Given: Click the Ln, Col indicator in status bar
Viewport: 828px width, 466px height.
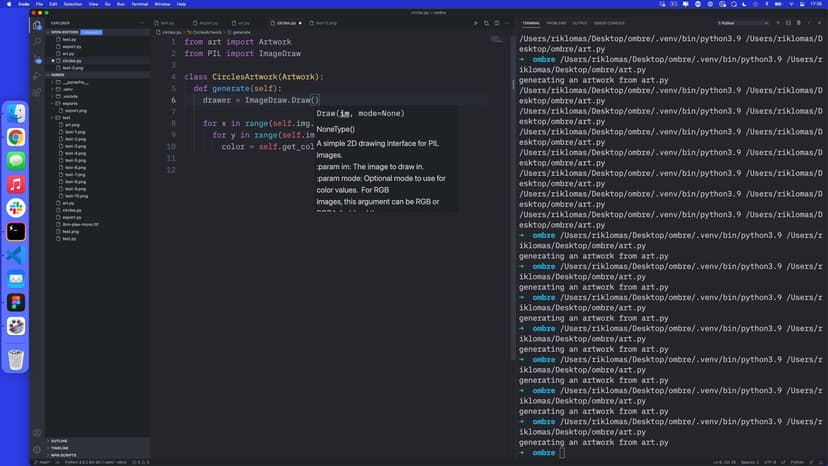Looking at the screenshot, I should point(724,462).
